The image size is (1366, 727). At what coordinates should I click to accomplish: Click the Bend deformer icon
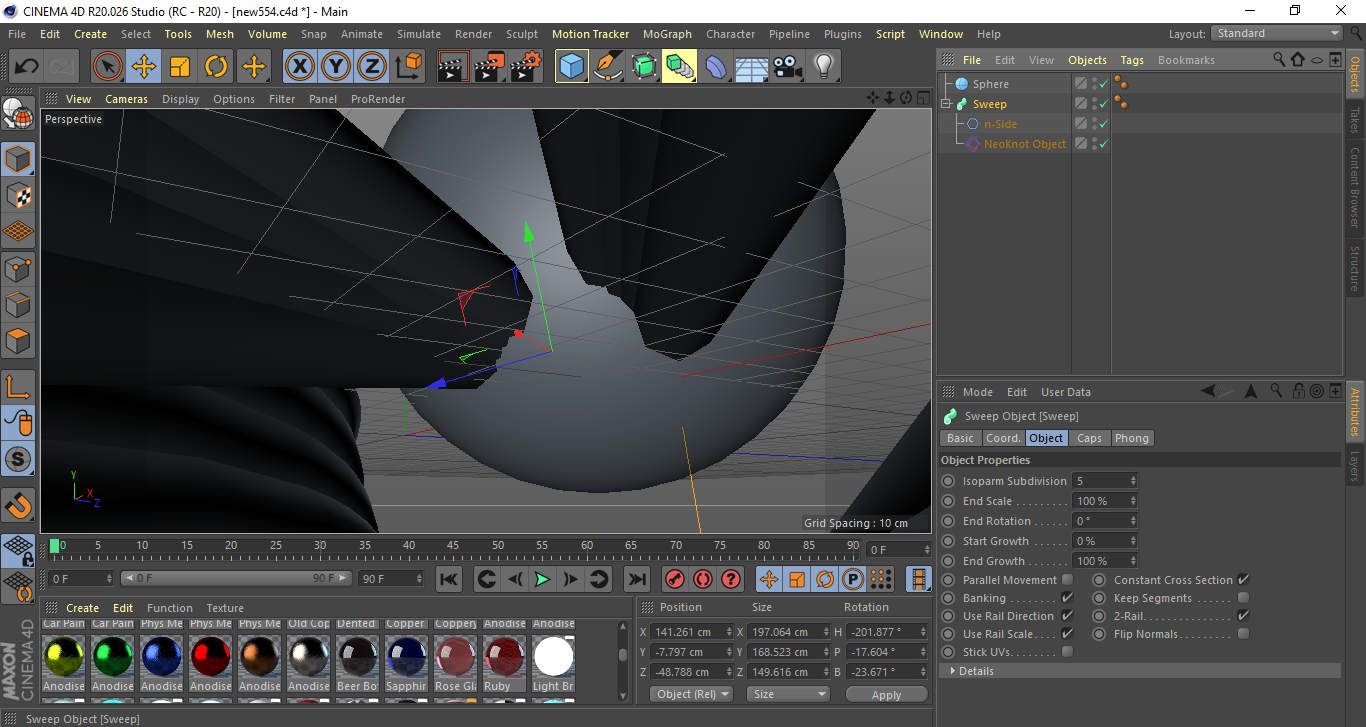pyautogui.click(x=716, y=67)
